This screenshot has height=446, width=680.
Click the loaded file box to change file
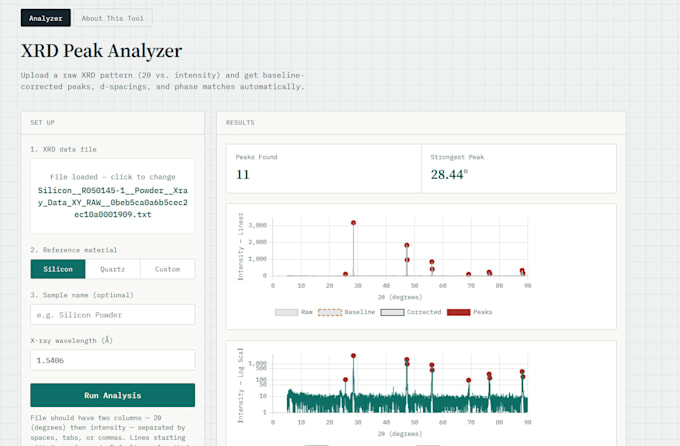click(x=113, y=196)
